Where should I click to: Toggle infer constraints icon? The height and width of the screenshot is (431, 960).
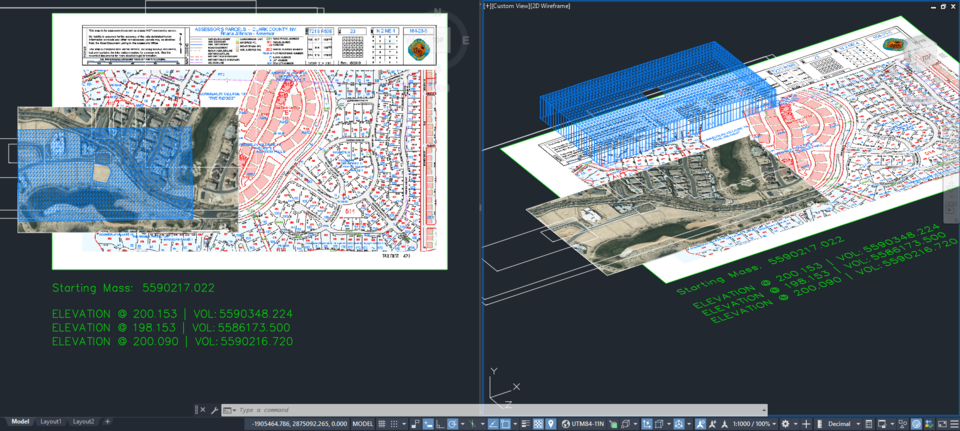415,424
